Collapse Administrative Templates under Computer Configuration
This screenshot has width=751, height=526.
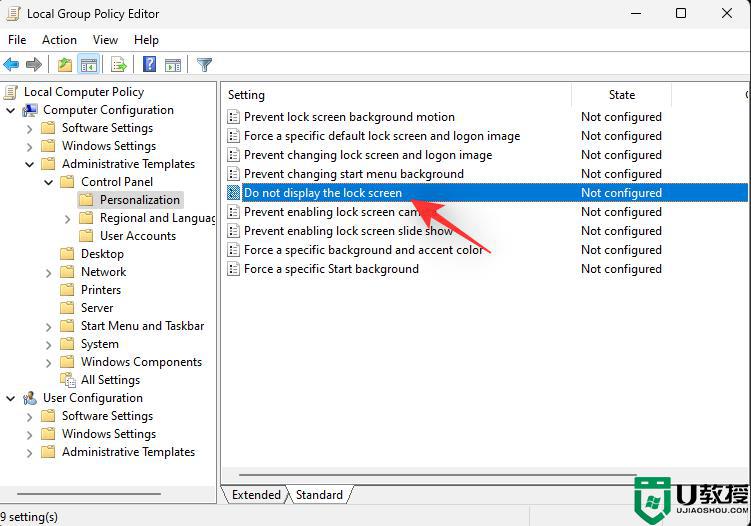[x=30, y=164]
